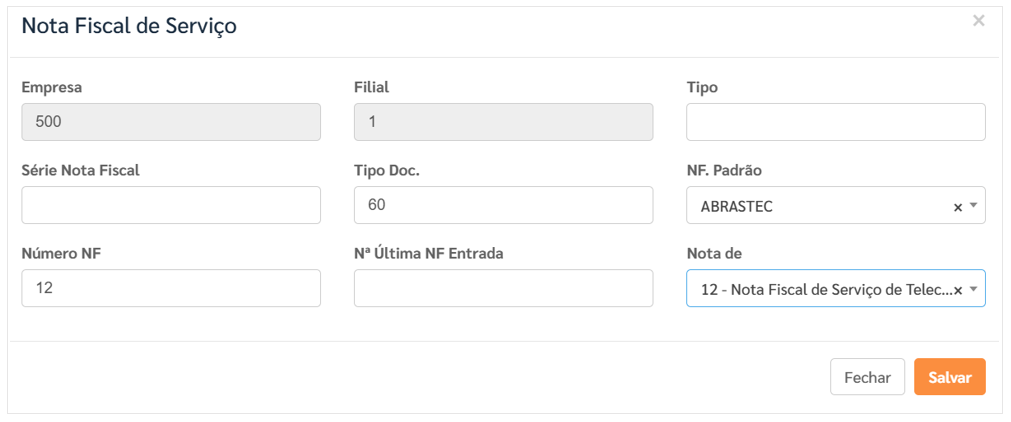Remove the selected Nota de value
The width and height of the screenshot is (1011, 422).
(957, 290)
